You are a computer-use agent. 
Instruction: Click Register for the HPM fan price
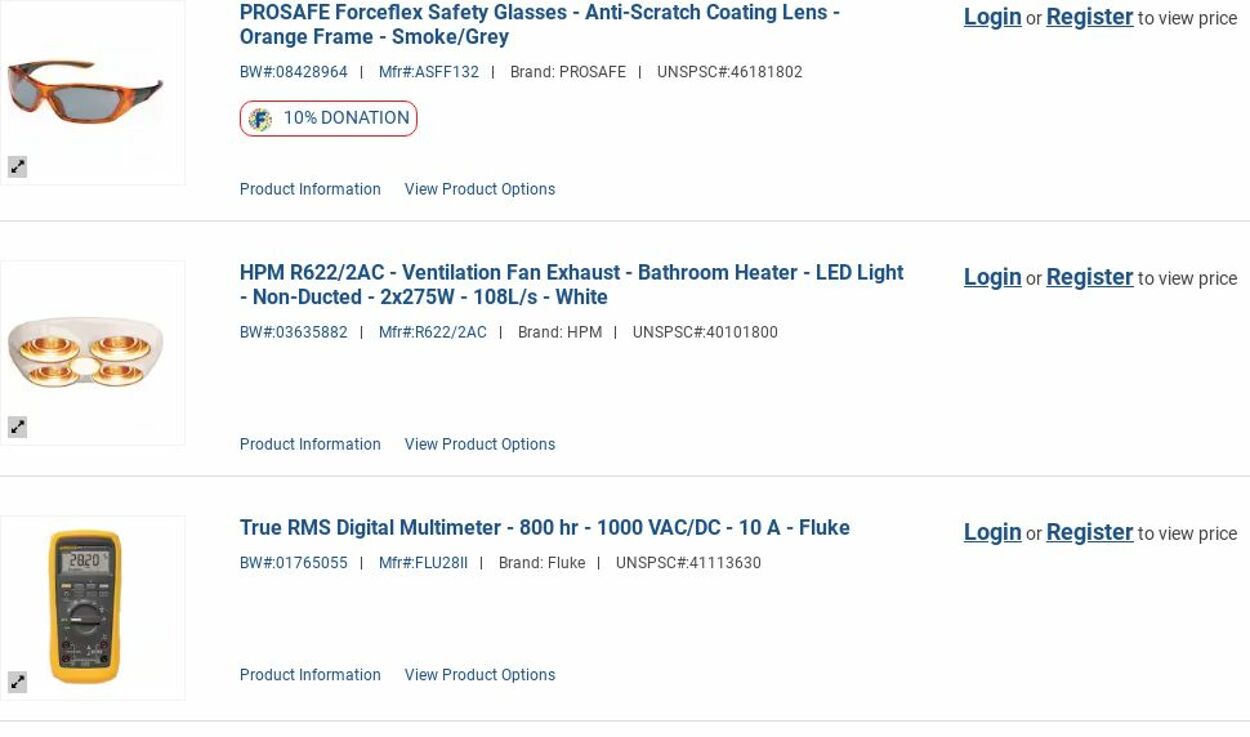[1089, 277]
